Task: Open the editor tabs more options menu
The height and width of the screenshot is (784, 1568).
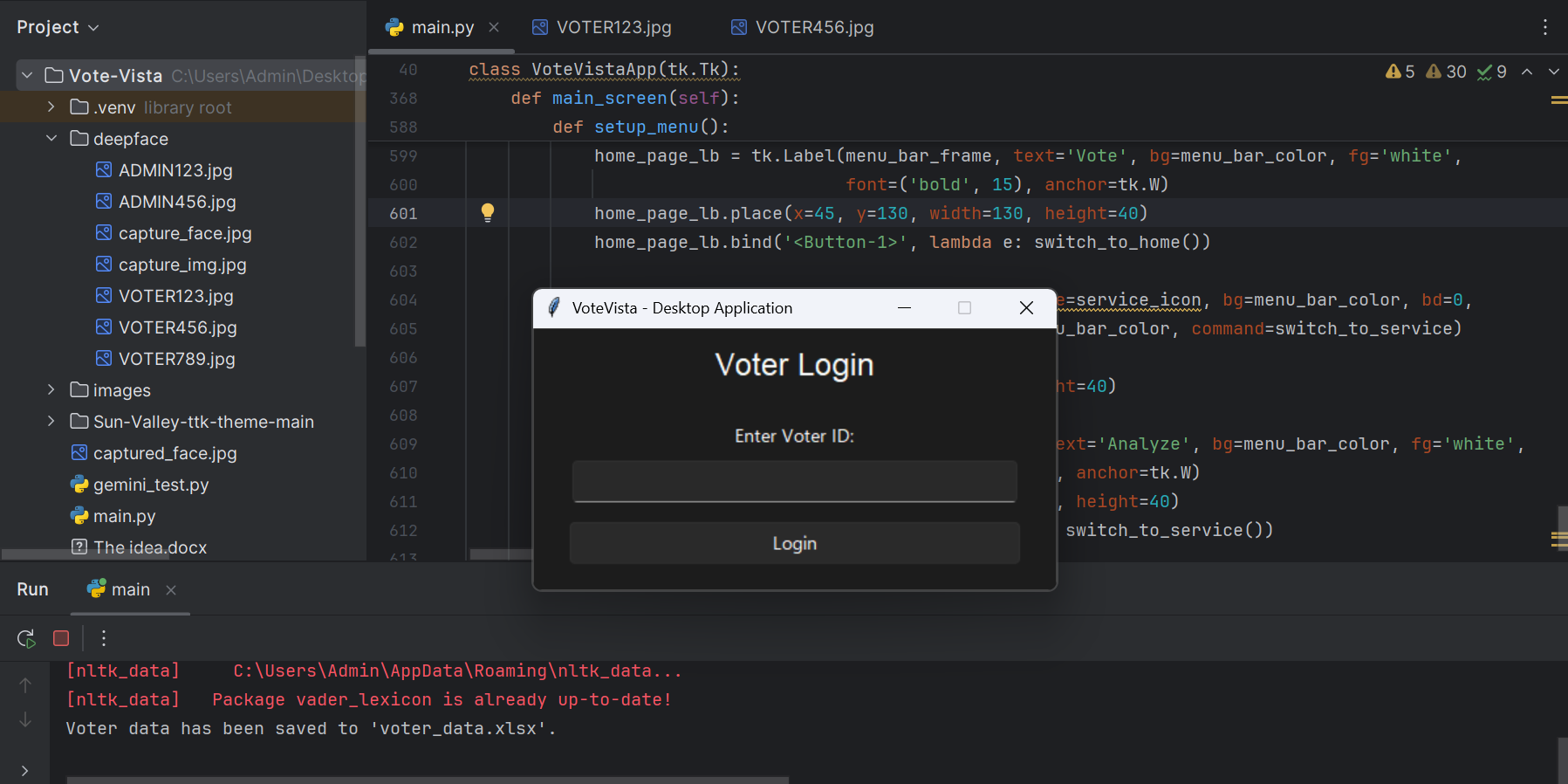Action: [1544, 27]
